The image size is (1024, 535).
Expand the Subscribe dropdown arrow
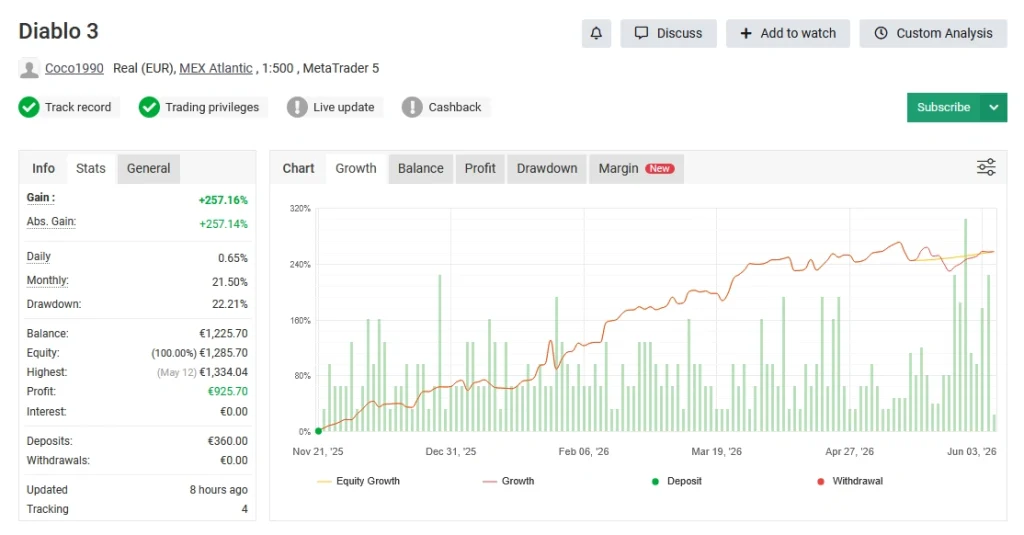click(993, 107)
